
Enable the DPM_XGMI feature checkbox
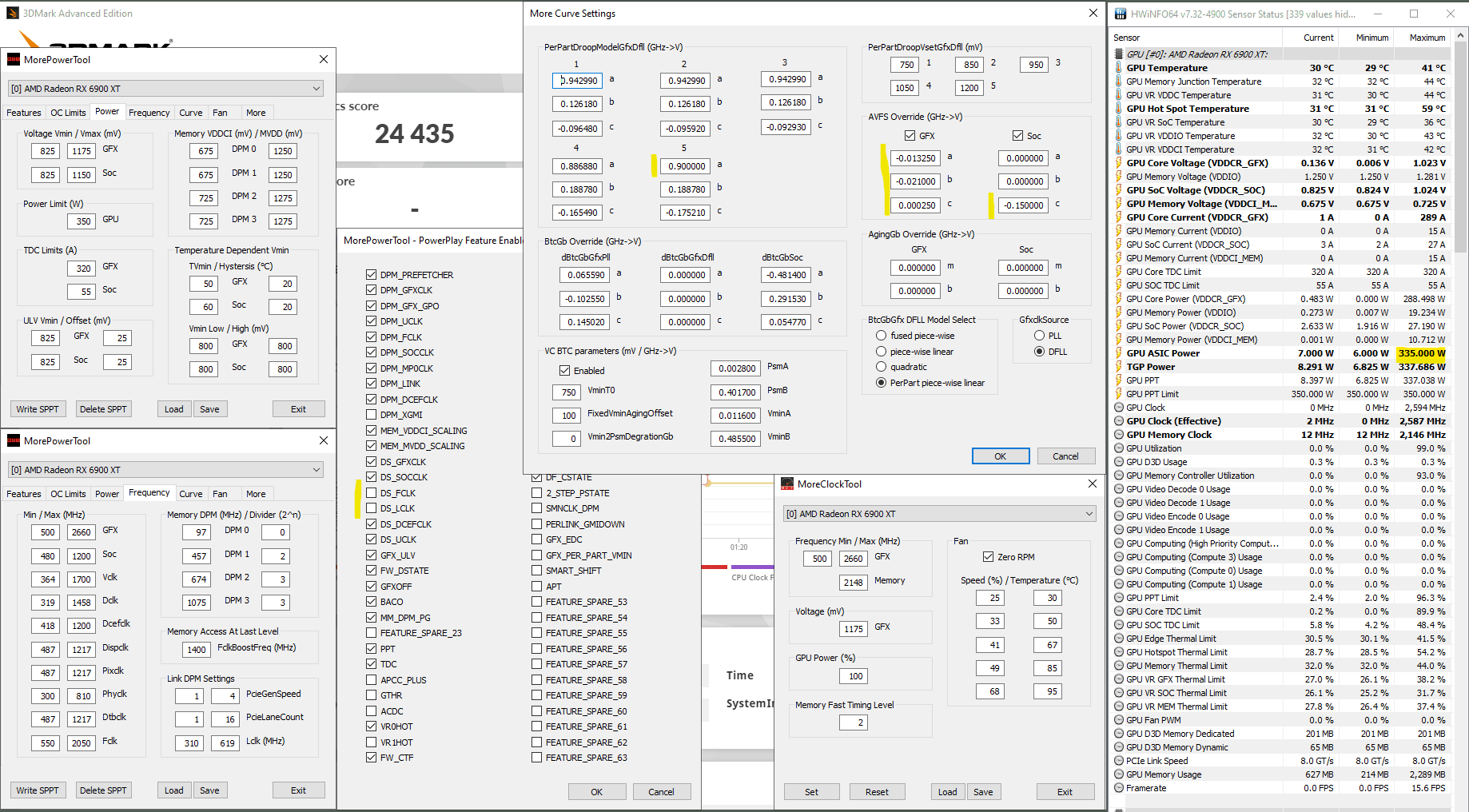[371, 415]
